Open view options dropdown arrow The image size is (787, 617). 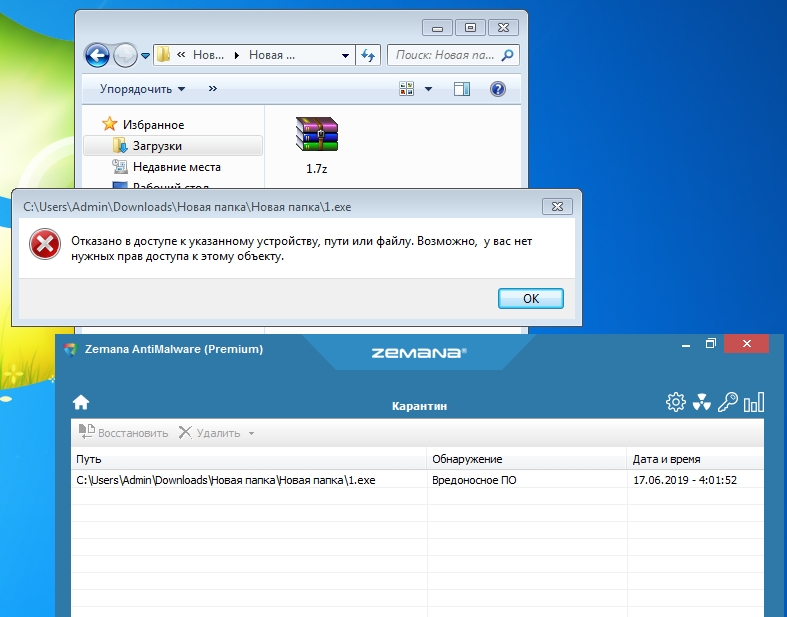click(x=428, y=89)
